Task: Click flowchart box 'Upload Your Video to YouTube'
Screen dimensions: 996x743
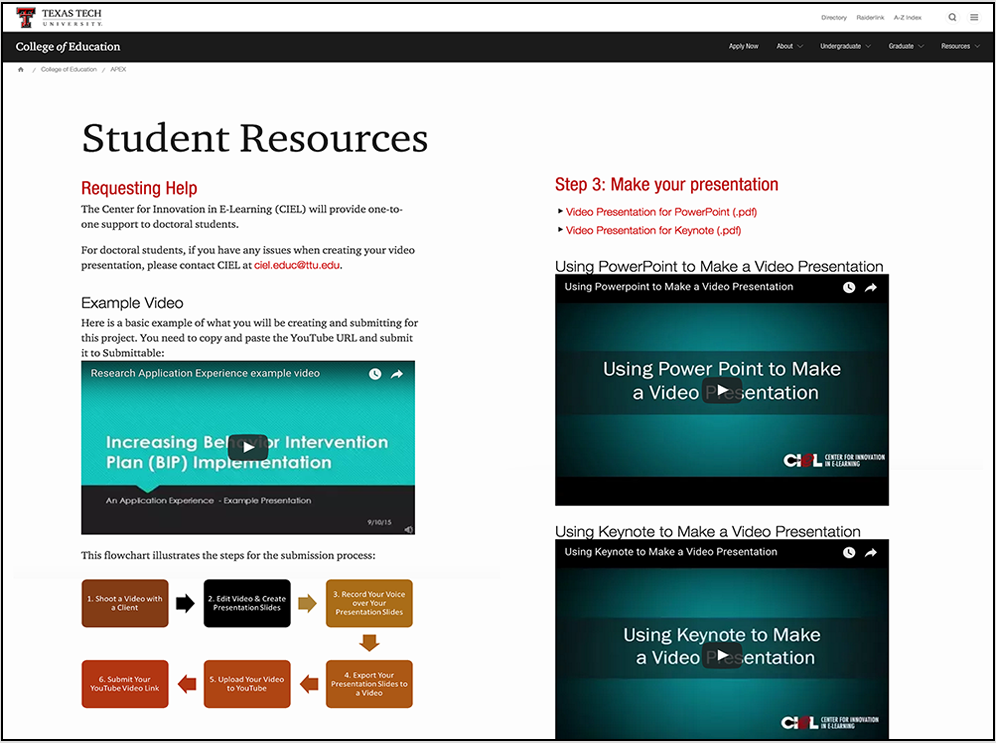Action: [x=247, y=684]
